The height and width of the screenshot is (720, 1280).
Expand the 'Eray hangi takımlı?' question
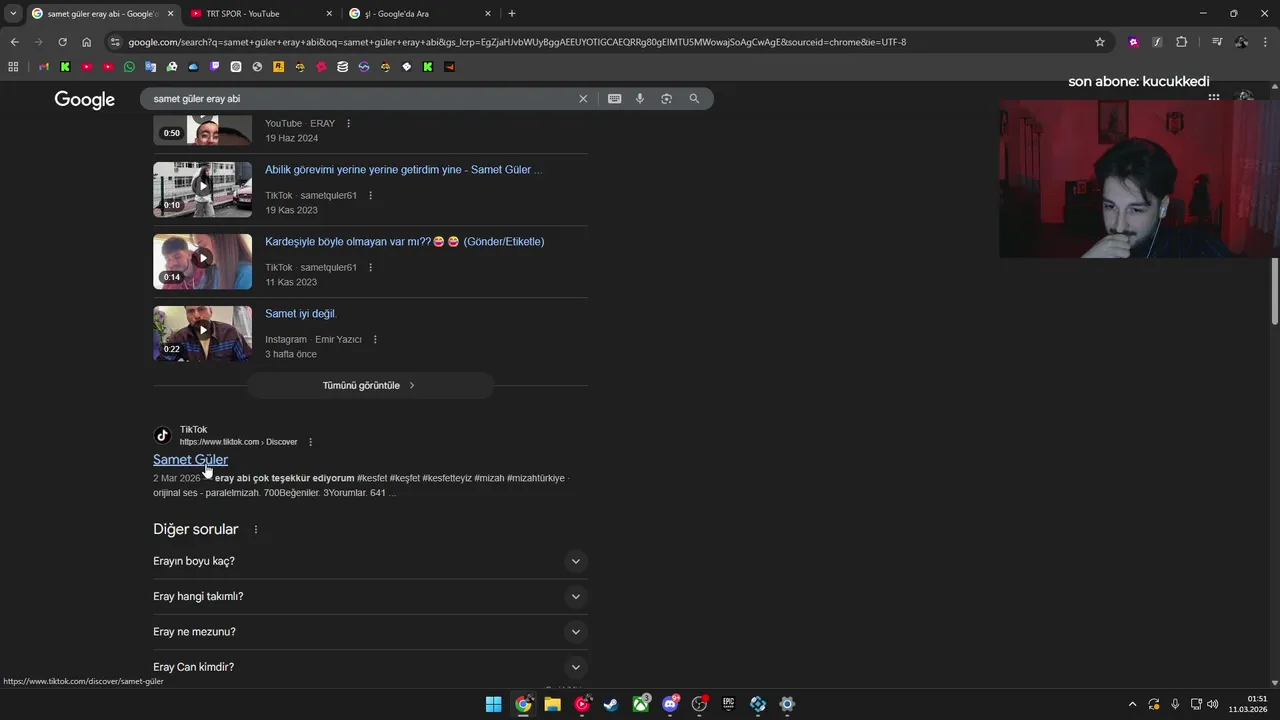point(370,596)
